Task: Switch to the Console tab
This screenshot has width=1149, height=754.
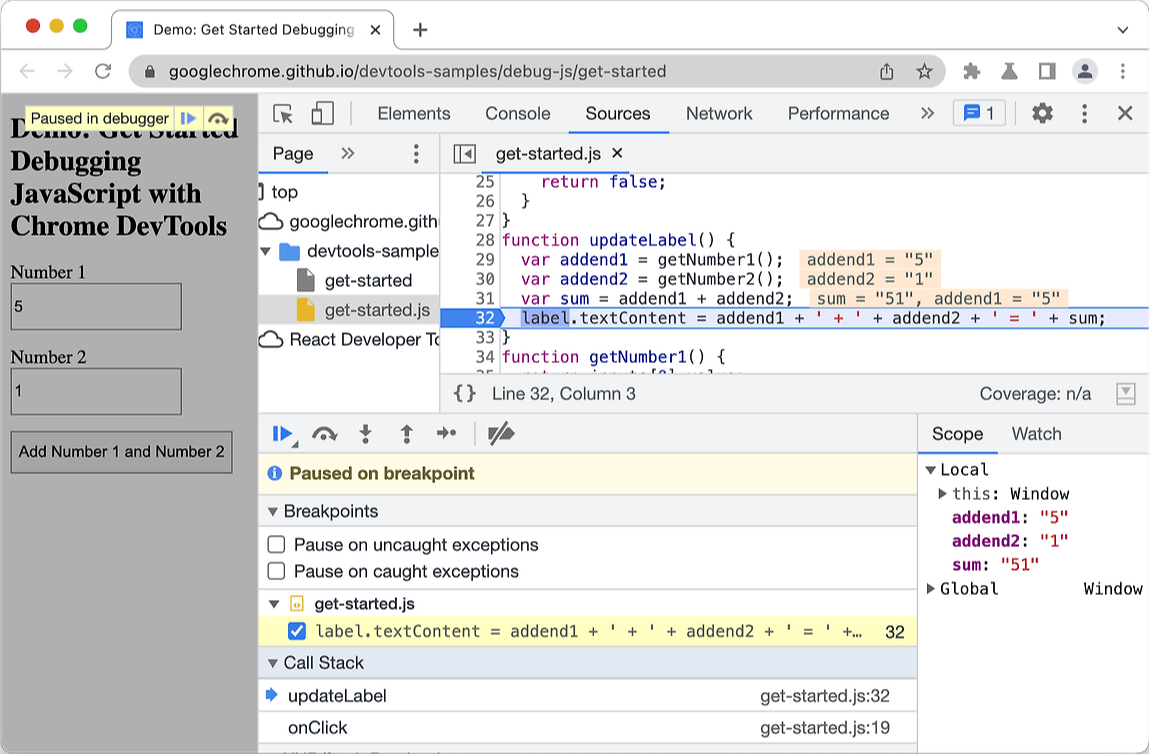Action: click(x=517, y=114)
